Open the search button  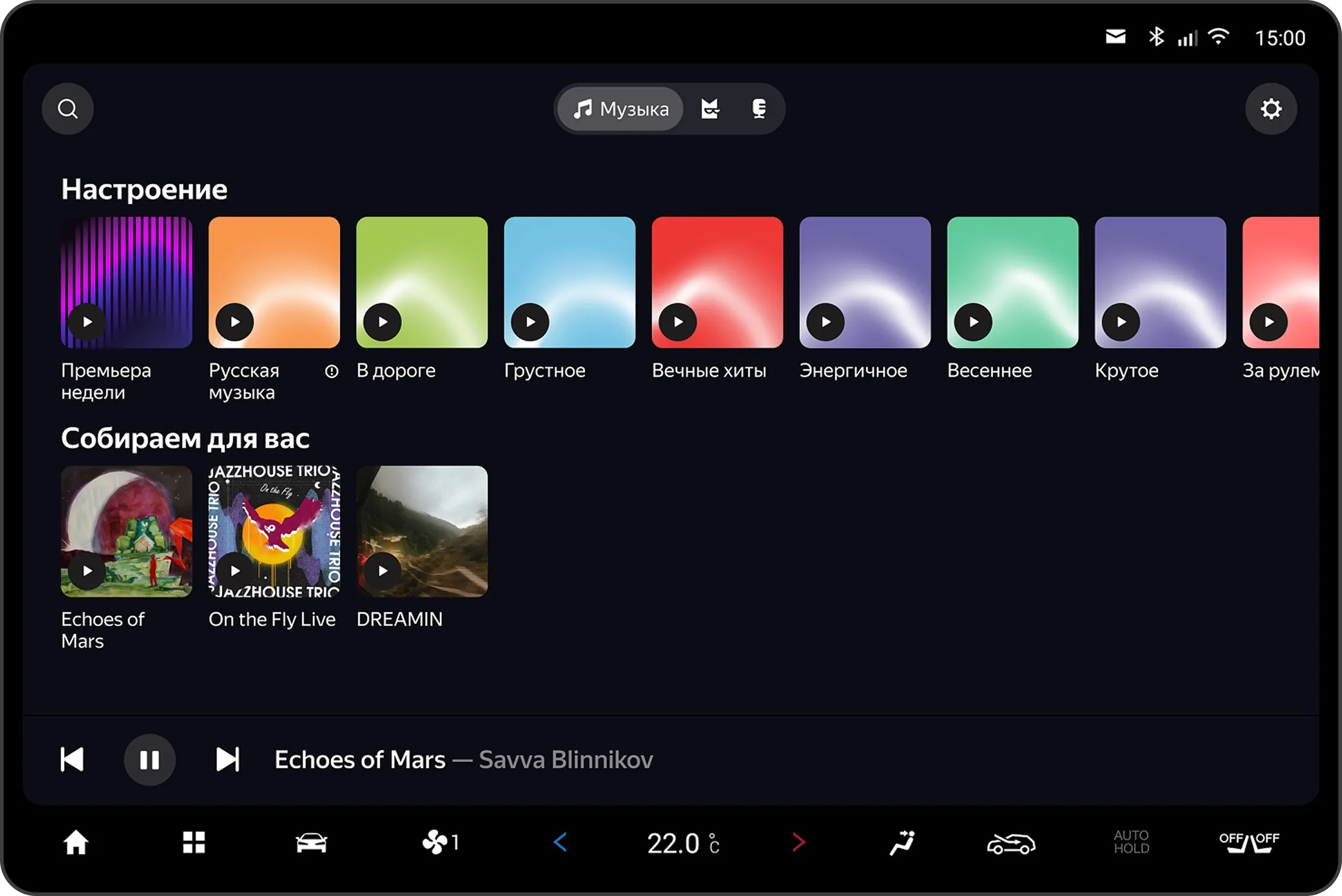pyautogui.click(x=68, y=109)
